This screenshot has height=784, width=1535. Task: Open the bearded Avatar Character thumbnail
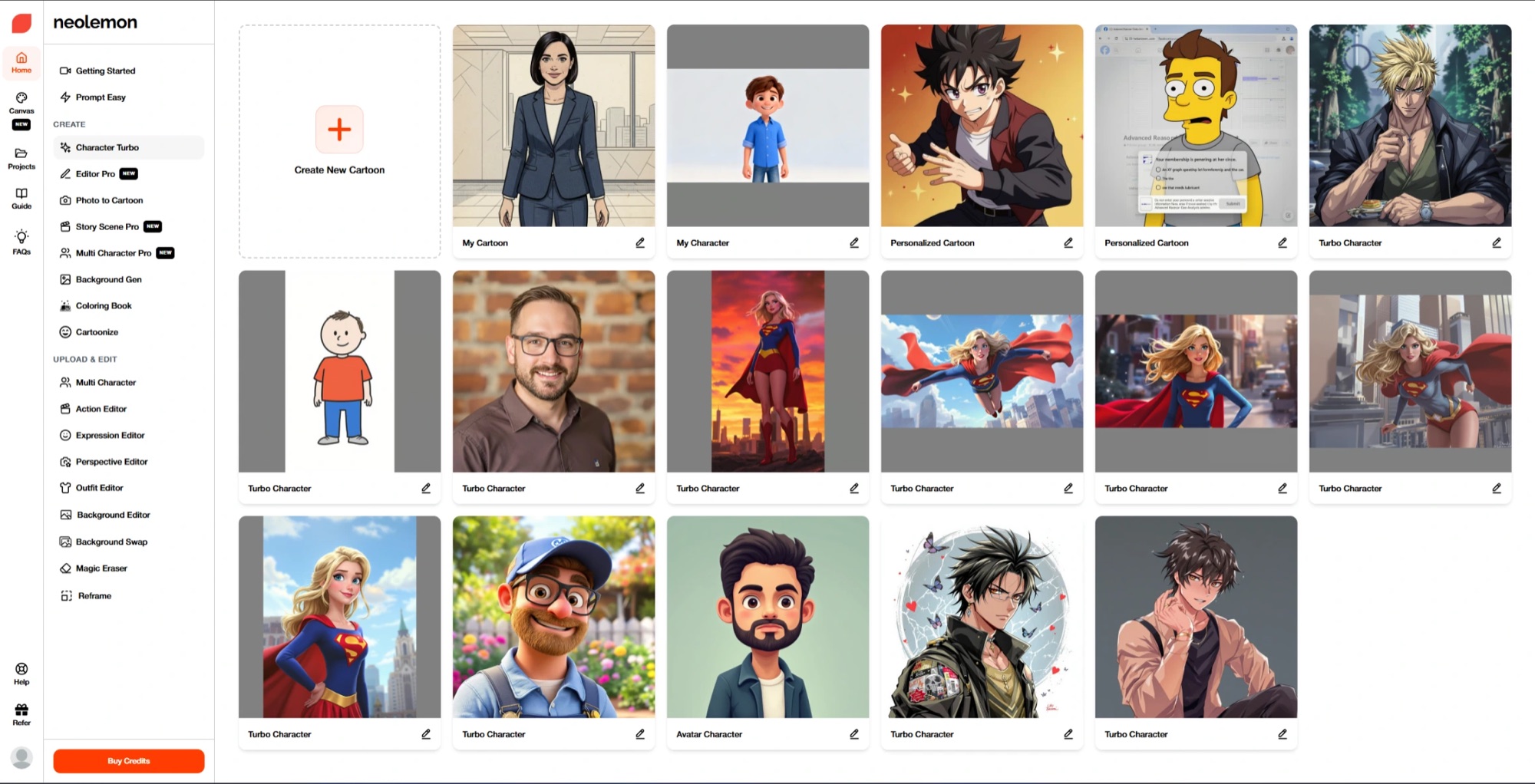click(x=767, y=617)
